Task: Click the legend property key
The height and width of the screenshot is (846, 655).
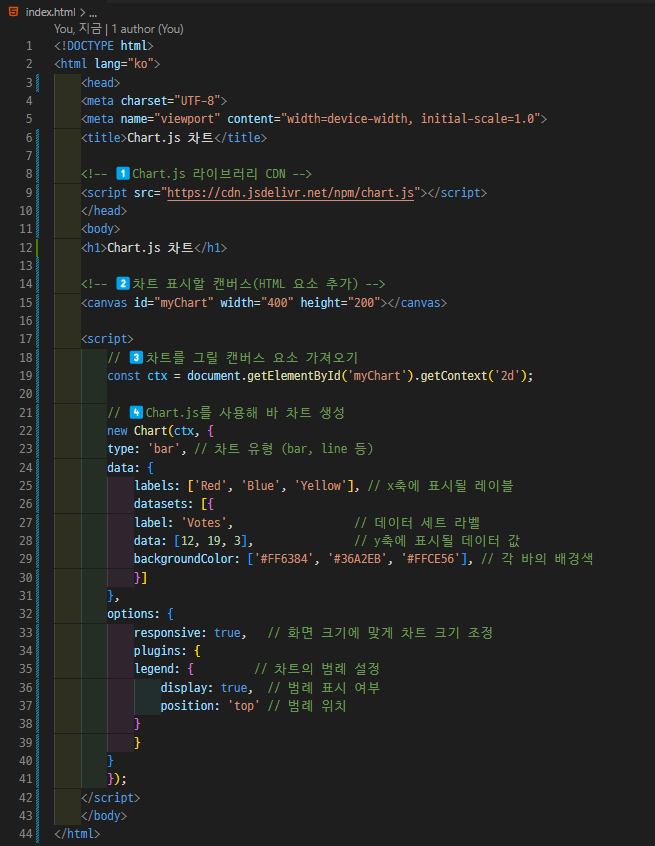Action: (x=154, y=669)
